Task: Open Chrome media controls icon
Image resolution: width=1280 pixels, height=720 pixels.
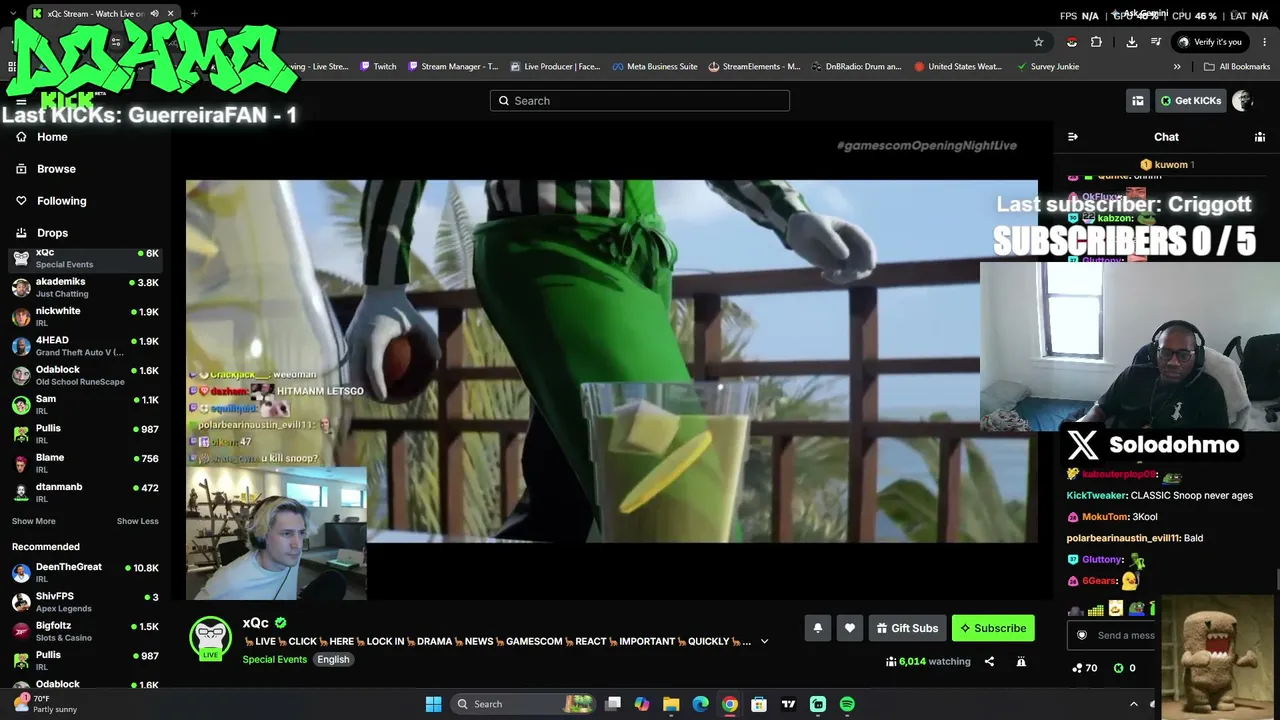Action: pos(1156,42)
